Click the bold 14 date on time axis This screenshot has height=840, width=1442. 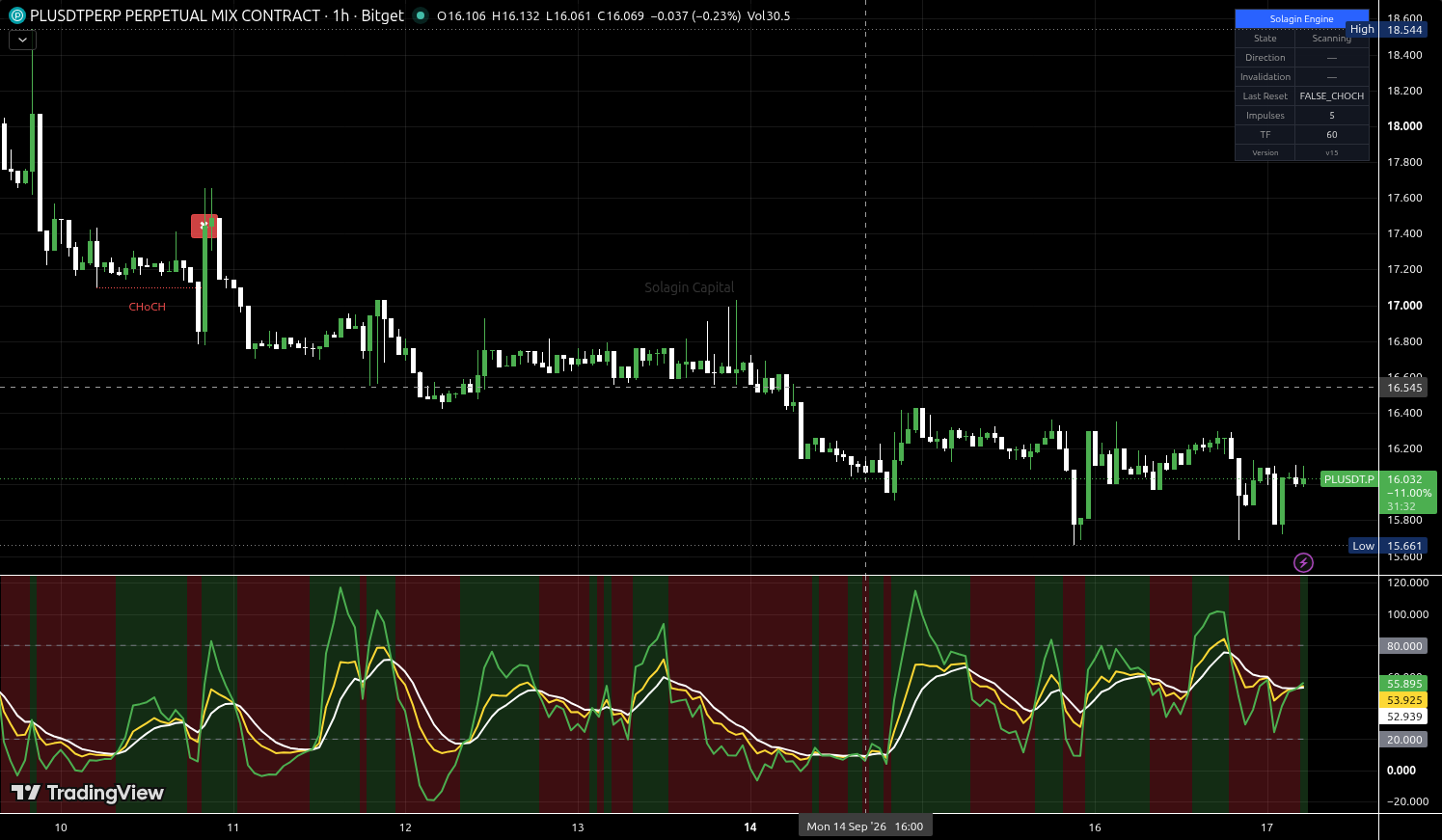click(750, 827)
